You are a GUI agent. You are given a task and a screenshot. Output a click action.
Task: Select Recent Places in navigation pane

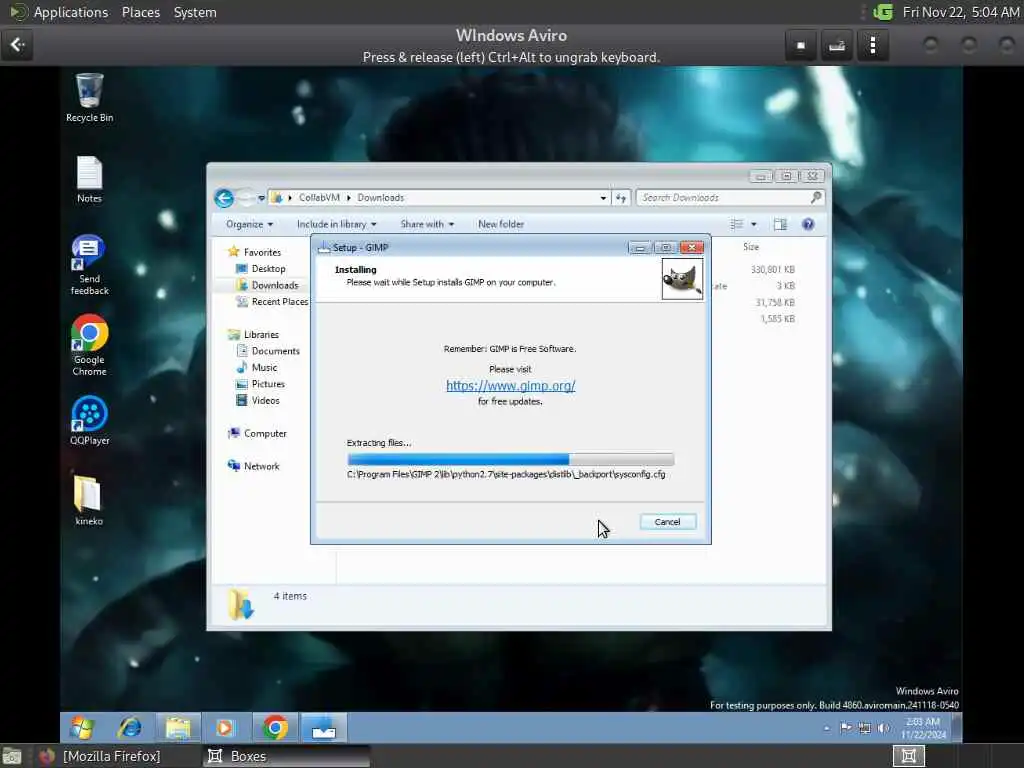coord(272,302)
